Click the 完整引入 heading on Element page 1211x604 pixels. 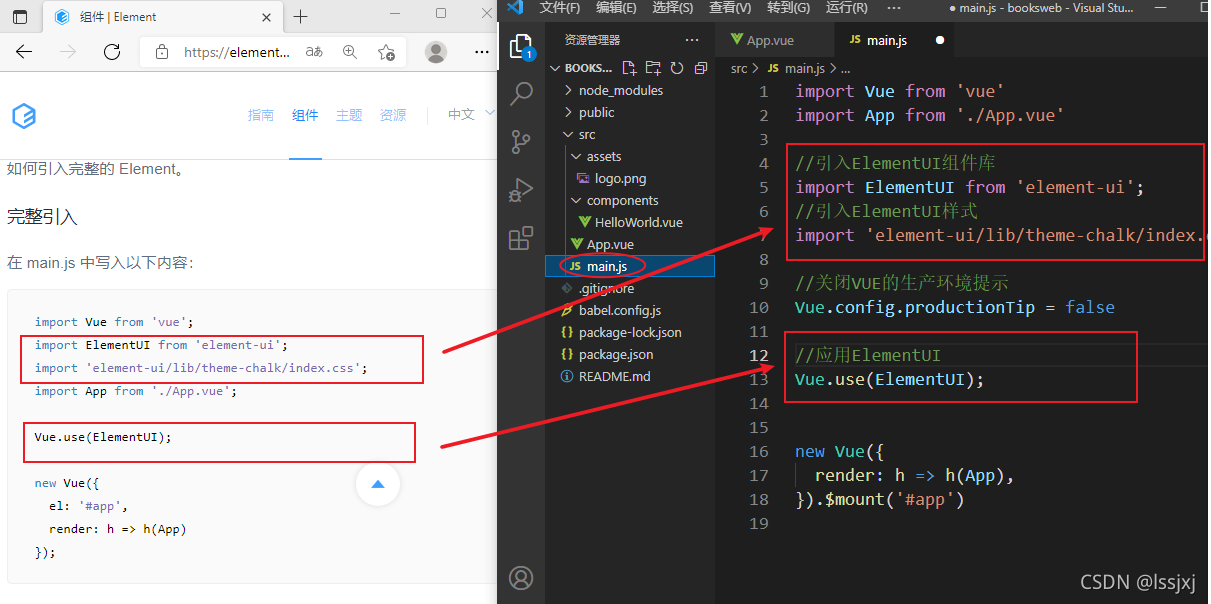tap(42, 217)
